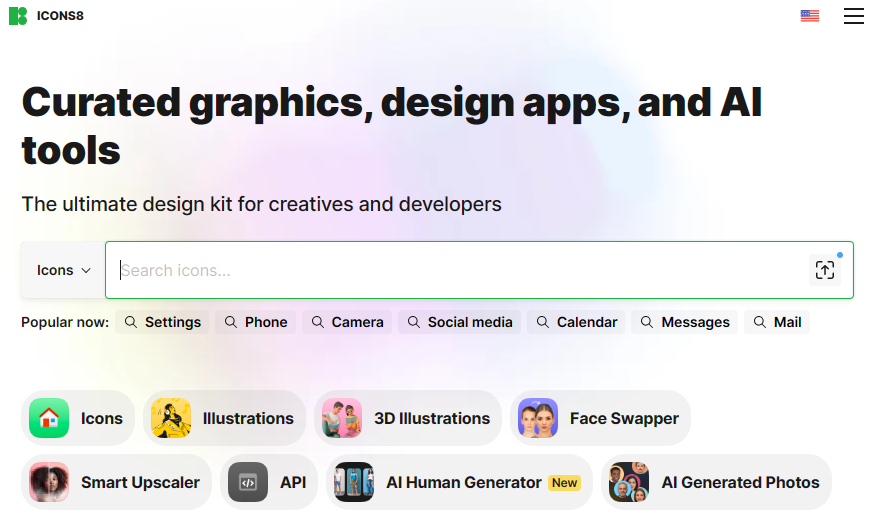877x517 pixels.
Task: Open the Face Swapper text link
Action: point(625,419)
